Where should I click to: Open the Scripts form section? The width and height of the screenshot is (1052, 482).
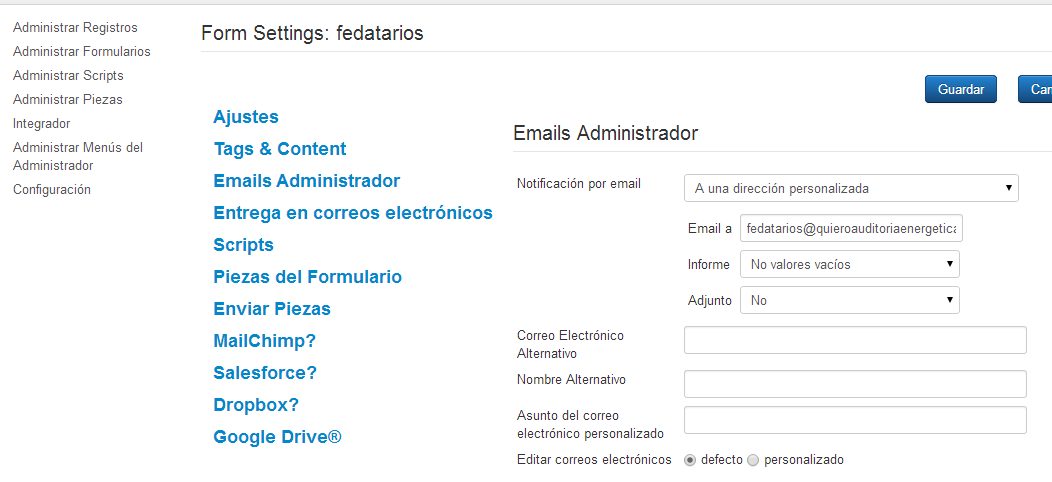pyautogui.click(x=244, y=245)
